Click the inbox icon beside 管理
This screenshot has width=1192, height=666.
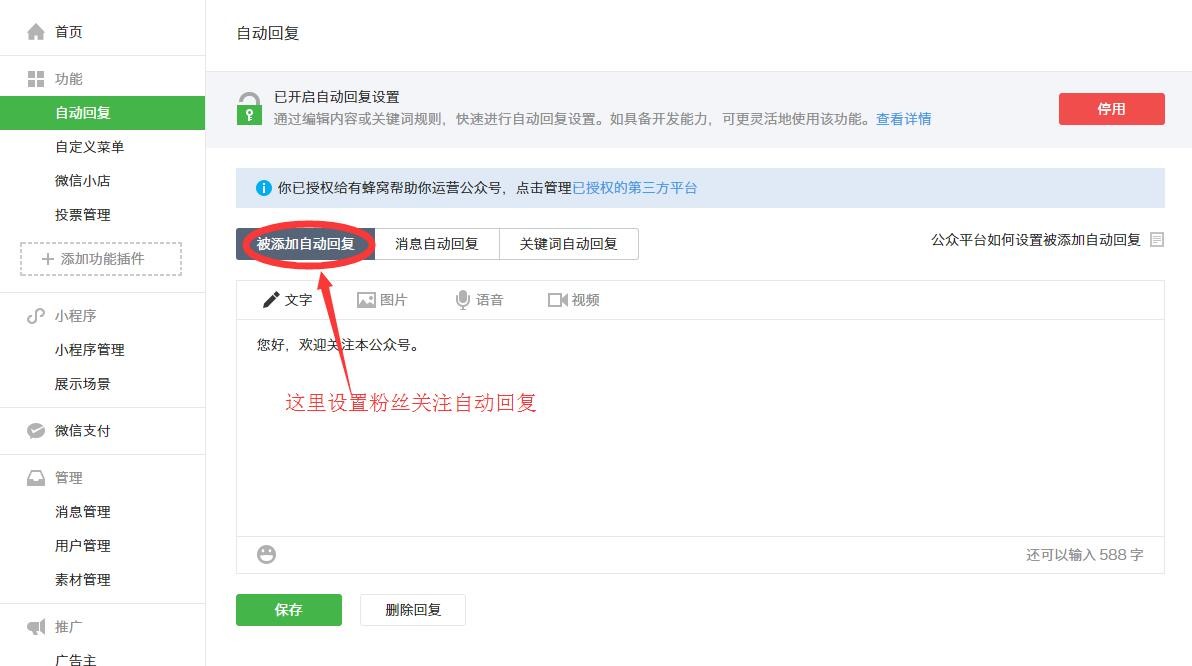click(36, 477)
